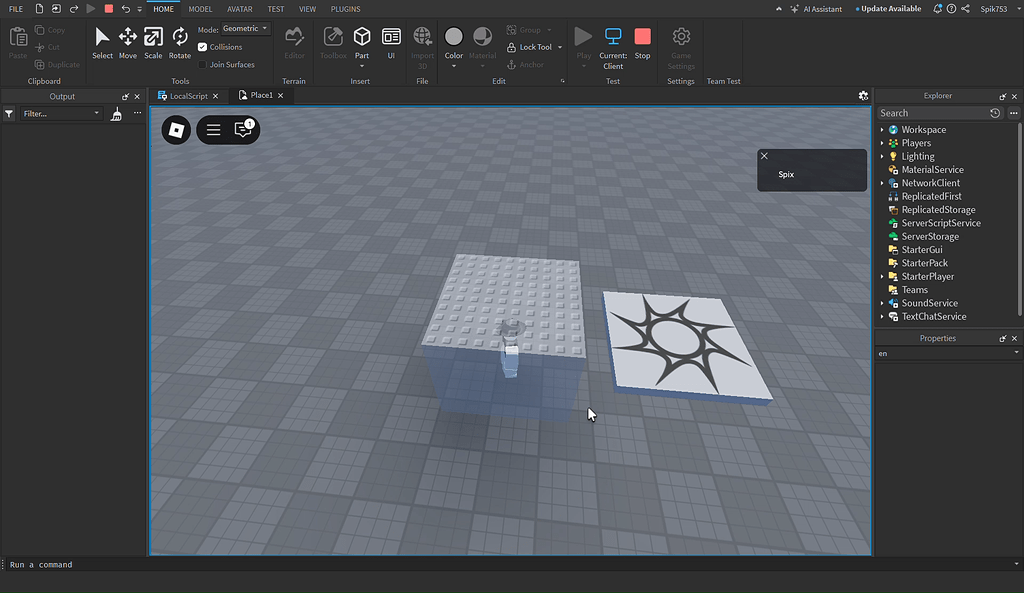Screen dimensions: 1024x593
Task: Open the Mode Geometric dropdown
Action: tap(245, 29)
